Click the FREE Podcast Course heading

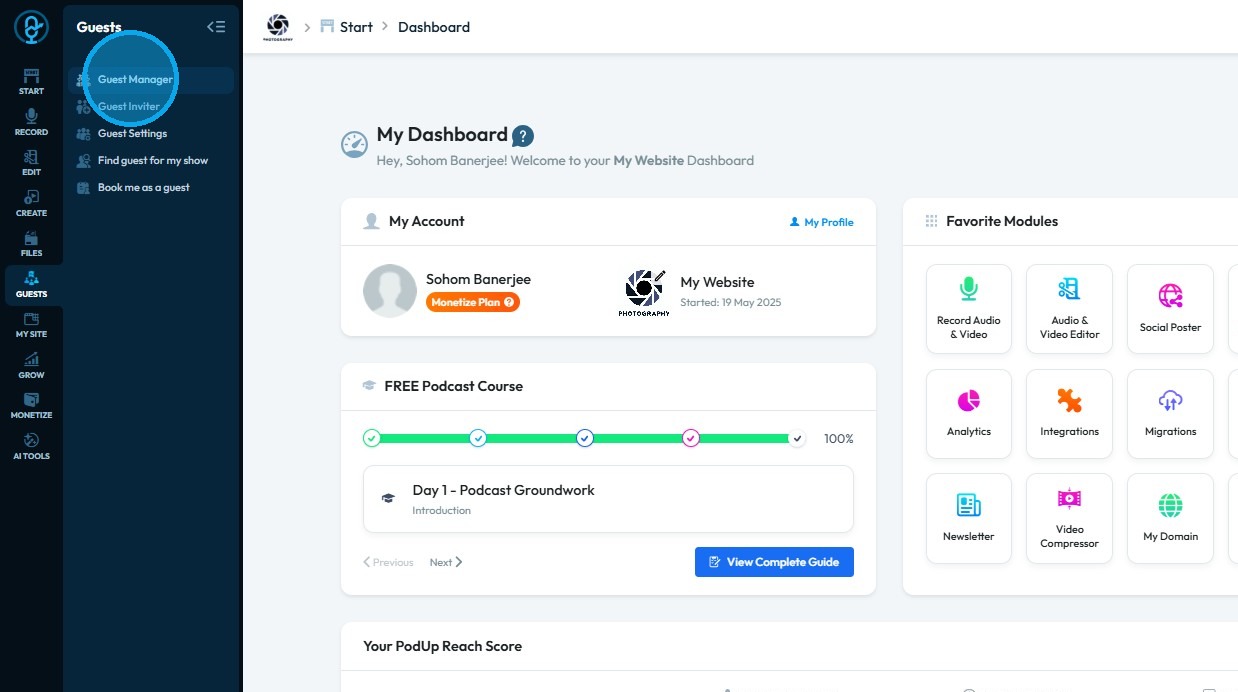pos(454,386)
